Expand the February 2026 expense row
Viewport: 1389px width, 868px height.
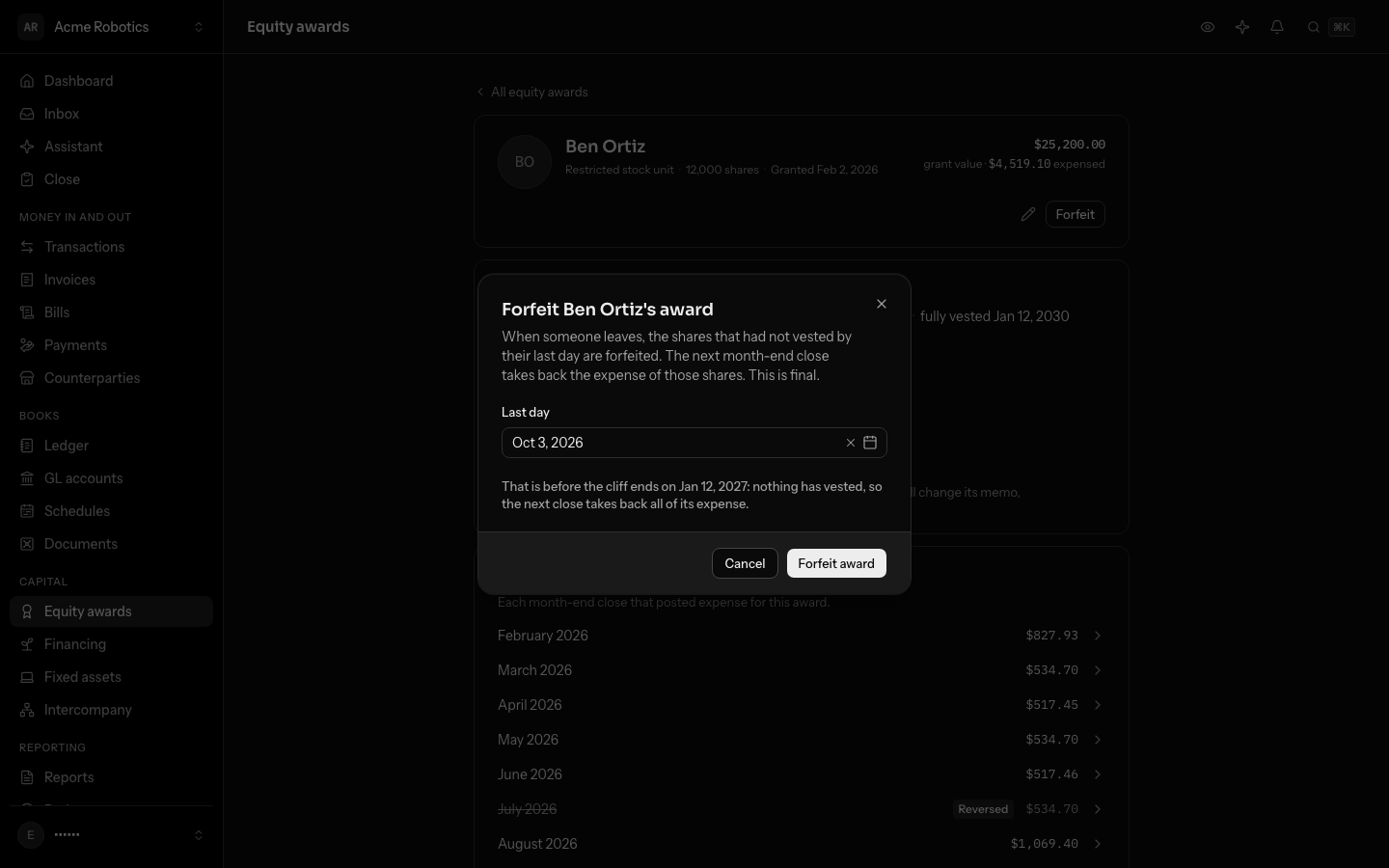[801, 636]
